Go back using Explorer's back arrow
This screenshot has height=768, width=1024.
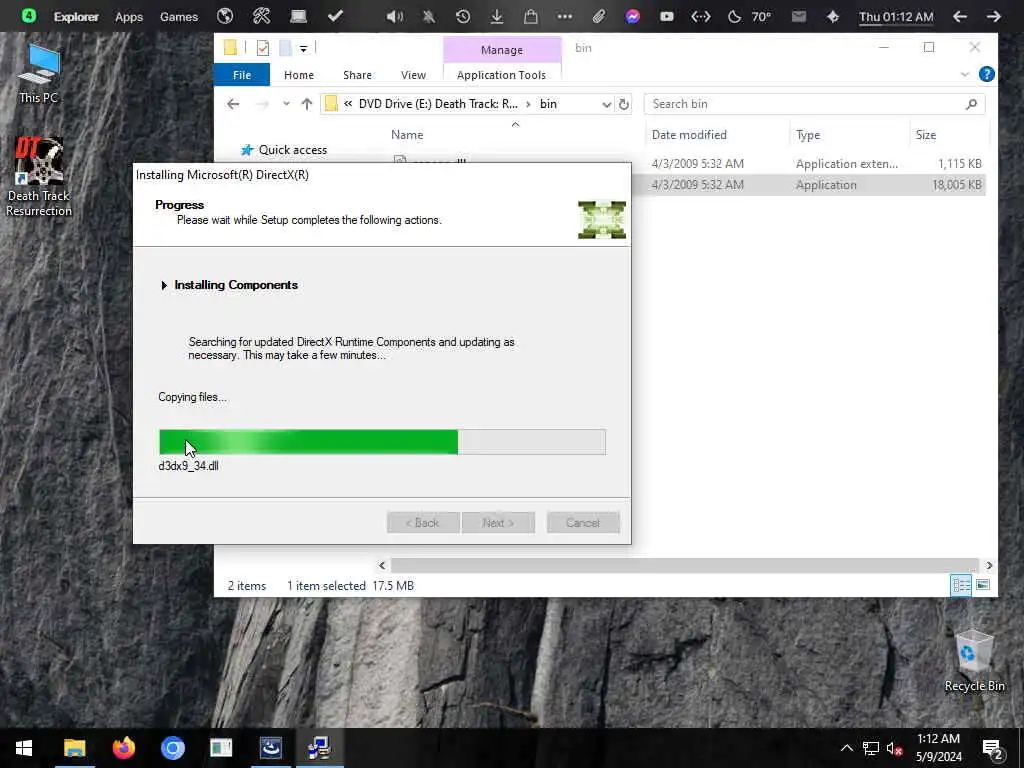pyautogui.click(x=233, y=104)
